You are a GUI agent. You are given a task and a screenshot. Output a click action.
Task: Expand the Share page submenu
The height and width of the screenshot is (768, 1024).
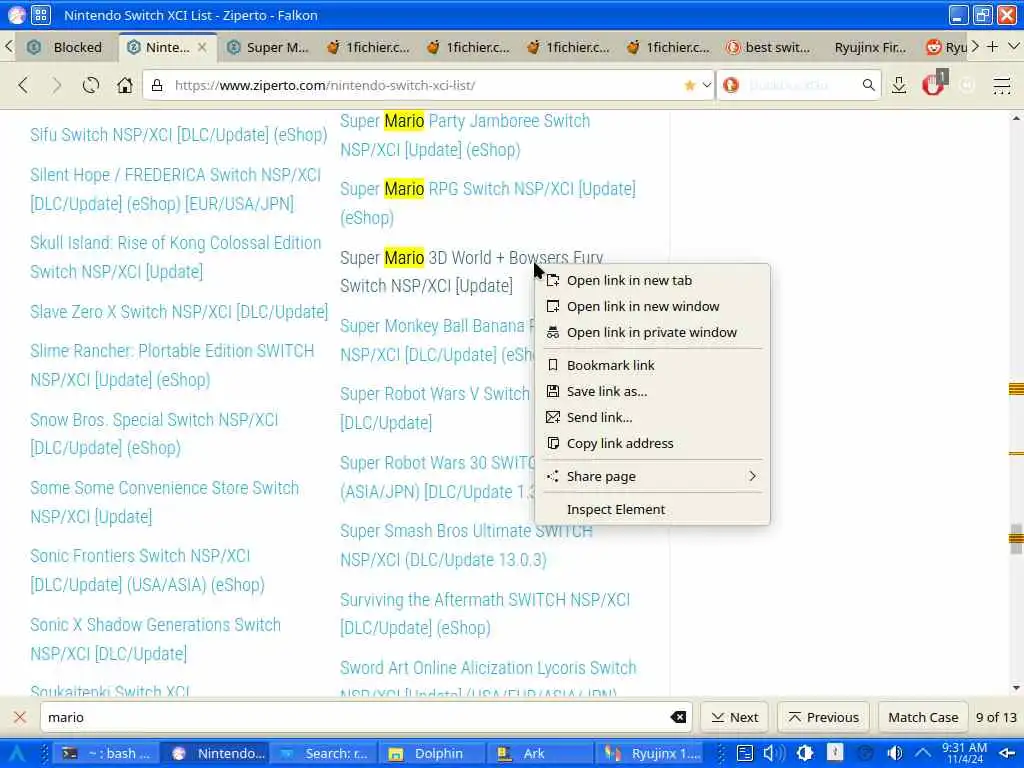tap(652, 476)
